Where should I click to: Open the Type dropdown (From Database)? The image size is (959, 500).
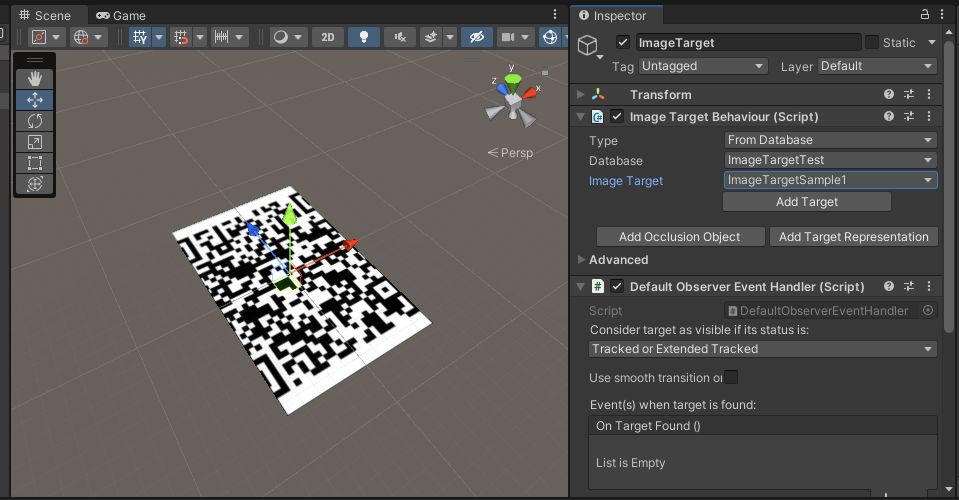click(831, 140)
